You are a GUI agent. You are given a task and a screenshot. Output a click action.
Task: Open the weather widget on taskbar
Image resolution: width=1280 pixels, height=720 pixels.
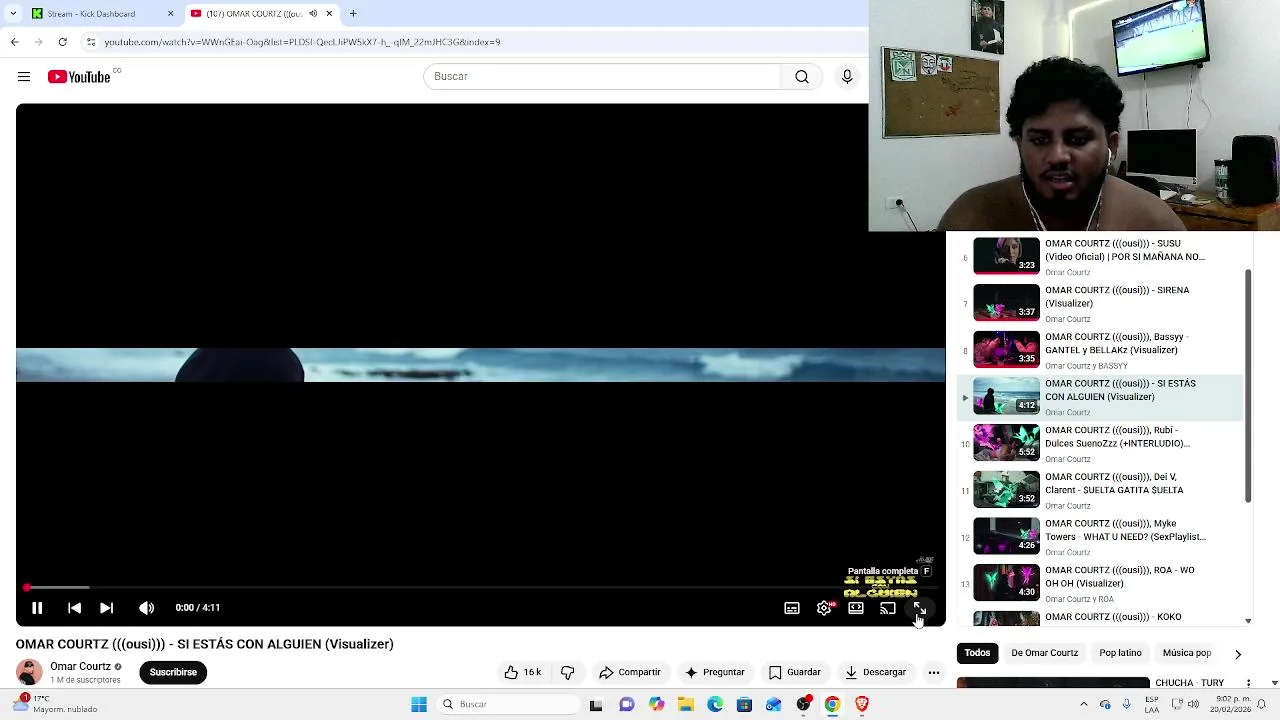[x=55, y=704]
